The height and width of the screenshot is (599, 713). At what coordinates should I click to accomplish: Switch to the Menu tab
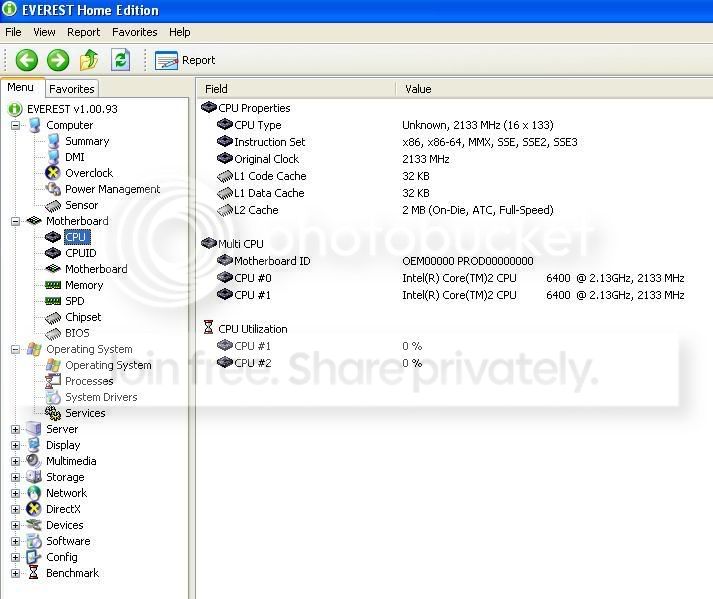20,87
